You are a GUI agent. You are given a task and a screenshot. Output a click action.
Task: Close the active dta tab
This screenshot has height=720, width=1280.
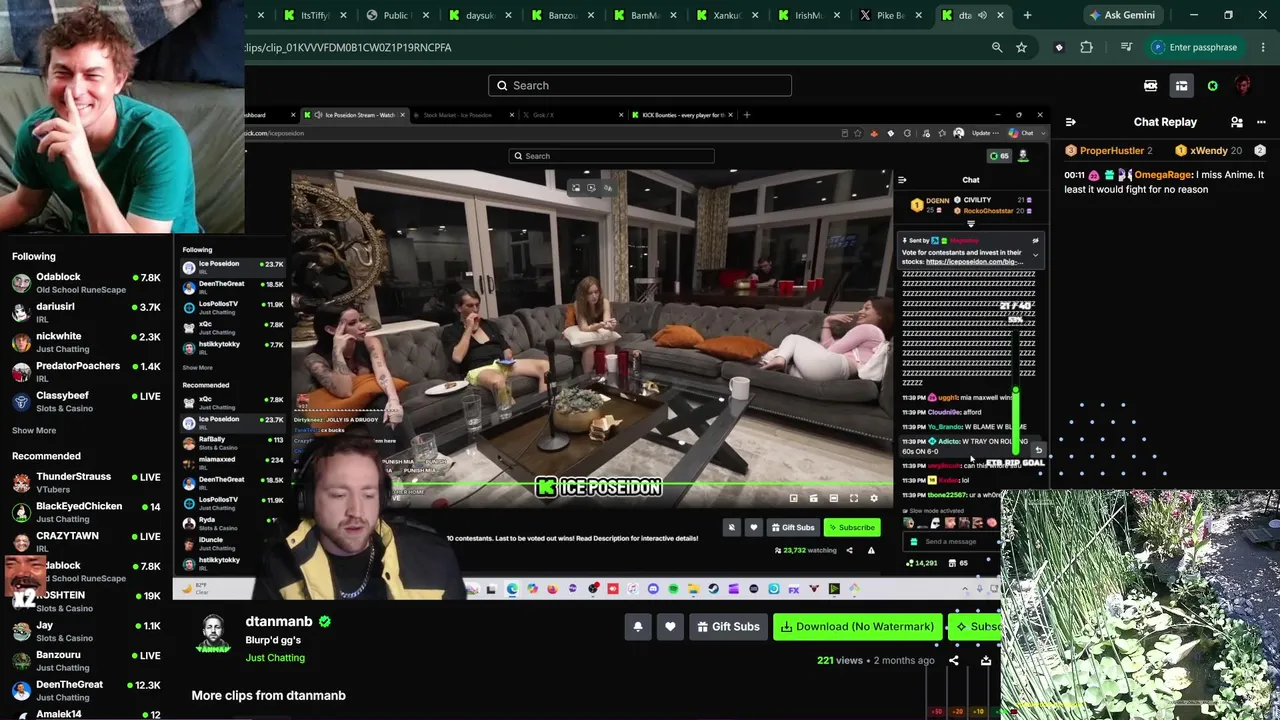pyautogui.click(x=1000, y=15)
